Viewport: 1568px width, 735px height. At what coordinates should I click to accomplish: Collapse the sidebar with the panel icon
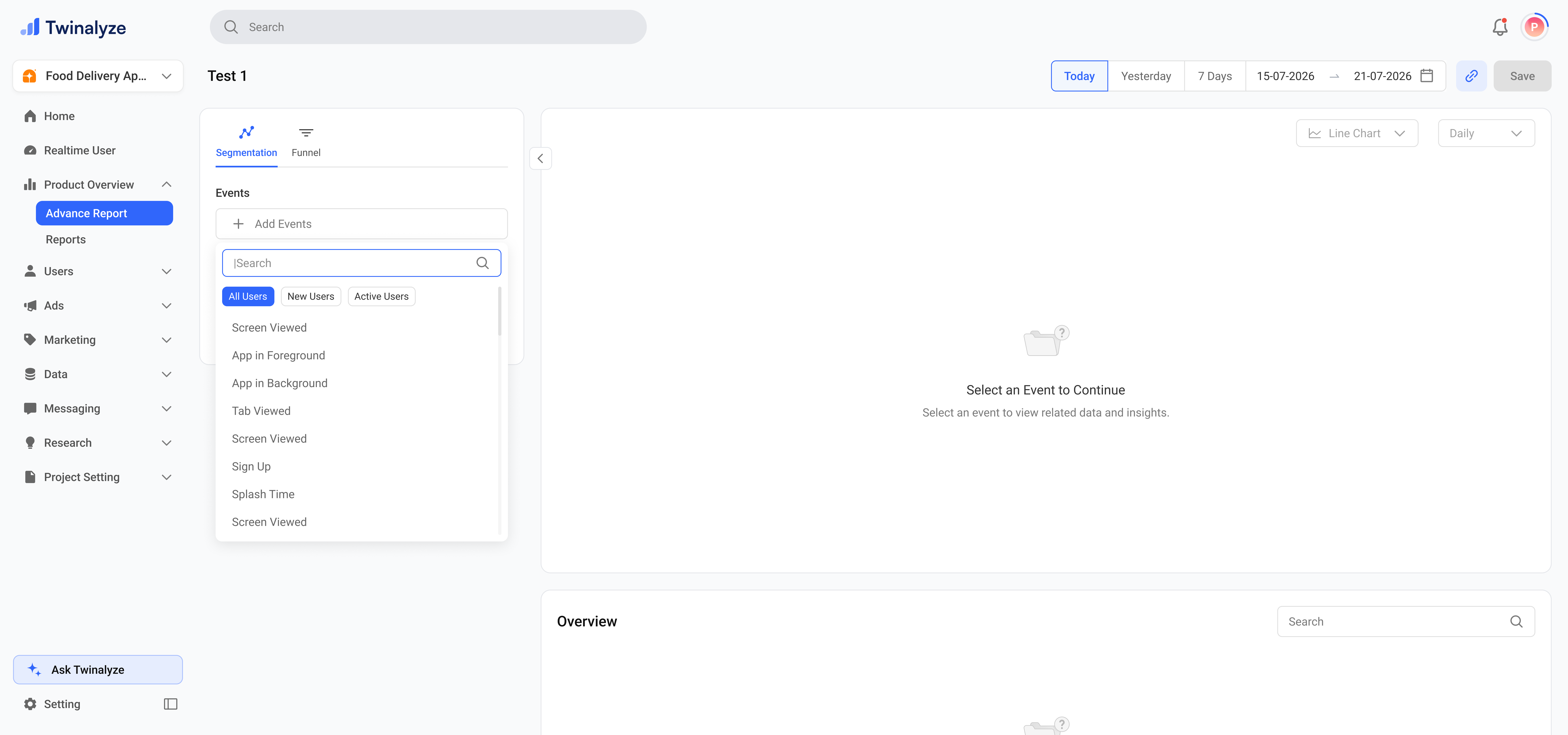click(170, 704)
